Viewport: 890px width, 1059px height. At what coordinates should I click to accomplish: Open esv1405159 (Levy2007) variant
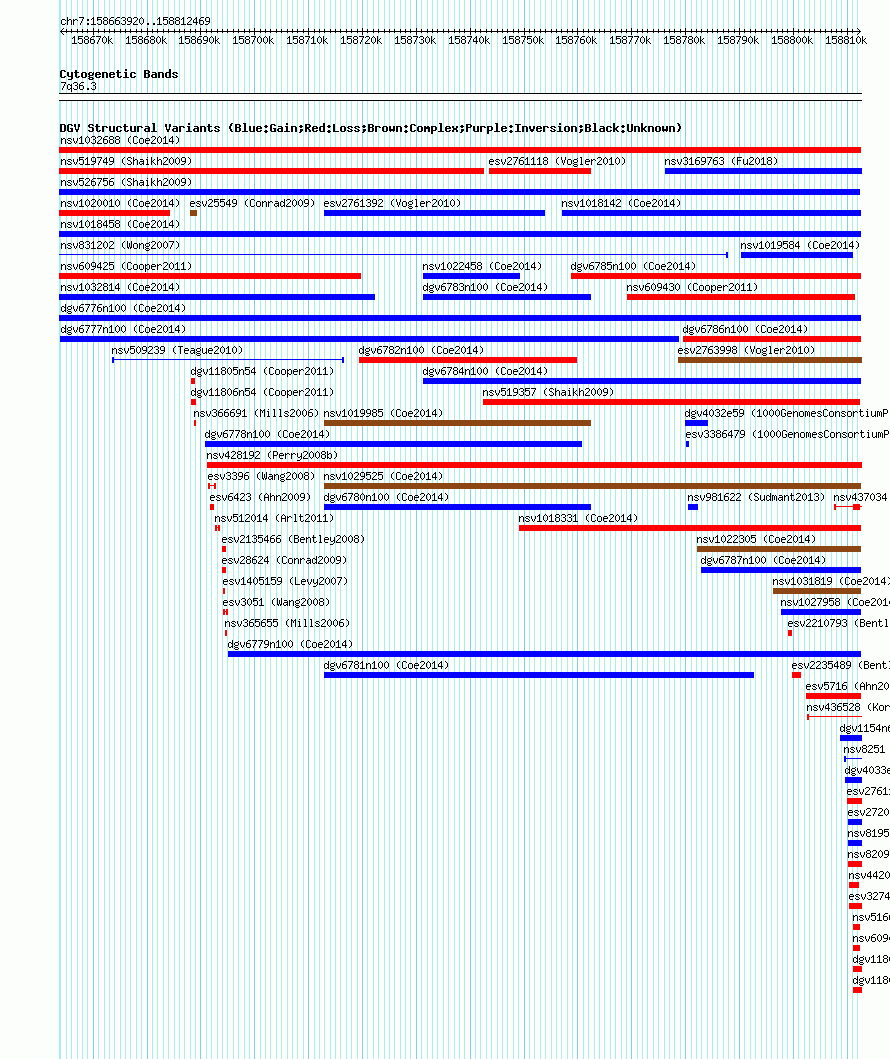pyautogui.click(x=224, y=591)
